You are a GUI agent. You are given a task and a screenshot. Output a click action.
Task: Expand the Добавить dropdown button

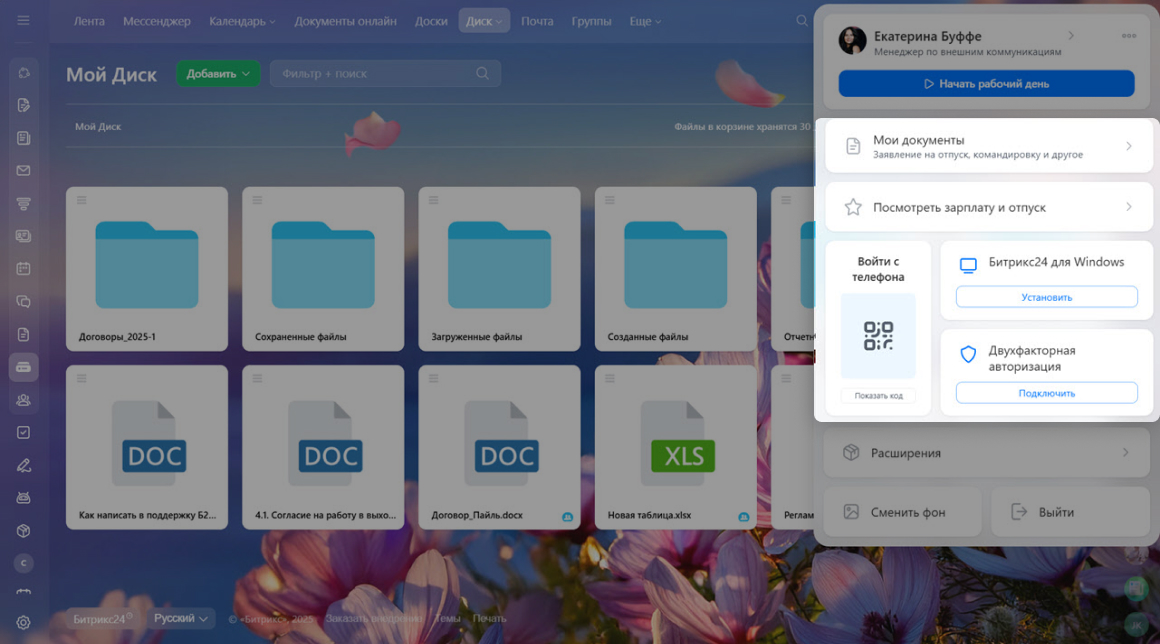[218, 73]
